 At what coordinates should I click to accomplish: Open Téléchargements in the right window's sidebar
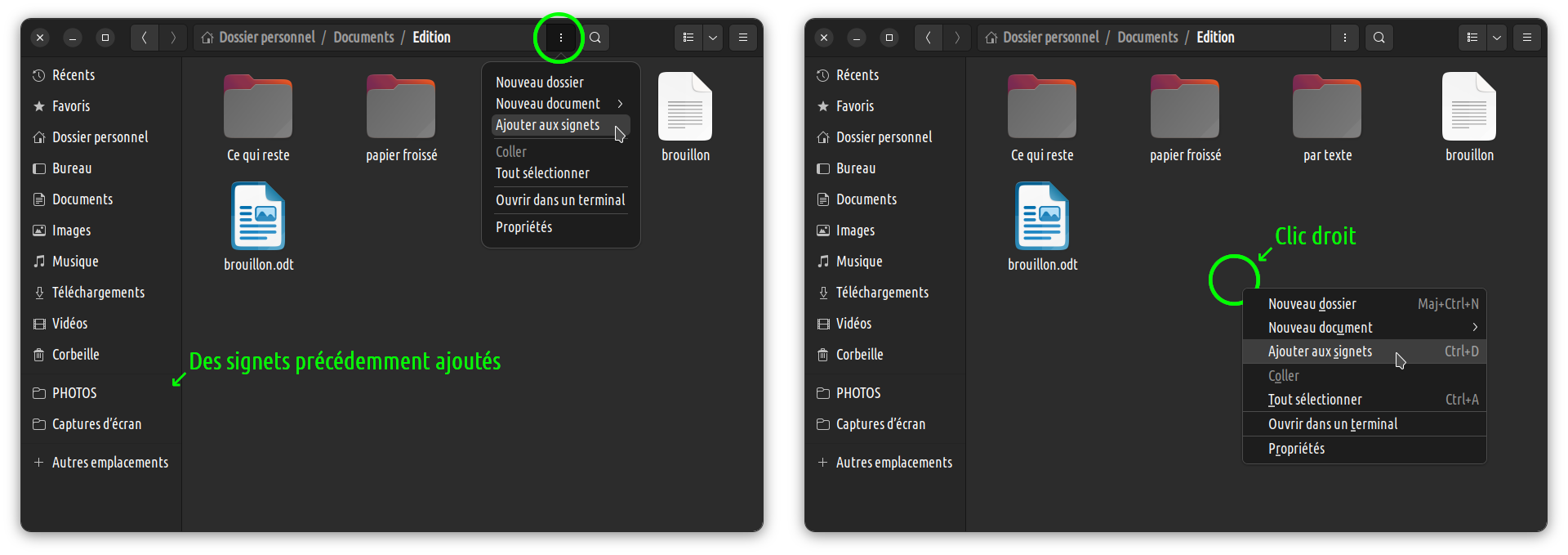[881, 293]
